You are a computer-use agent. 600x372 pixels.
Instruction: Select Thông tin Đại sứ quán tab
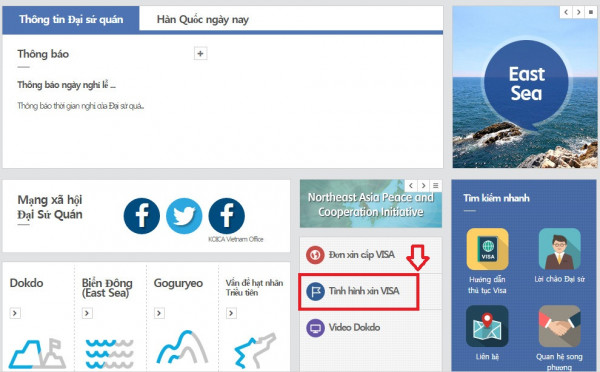tap(71, 20)
